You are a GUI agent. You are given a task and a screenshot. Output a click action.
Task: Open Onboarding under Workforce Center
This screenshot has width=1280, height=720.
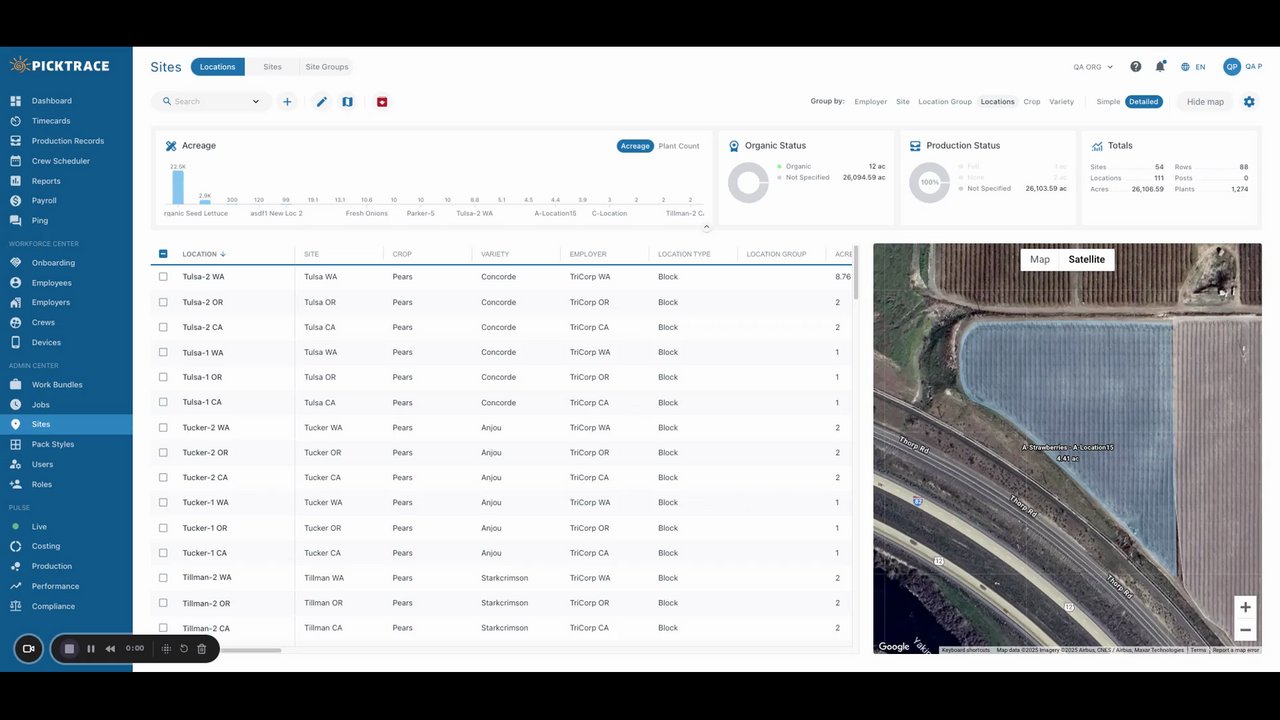53,263
